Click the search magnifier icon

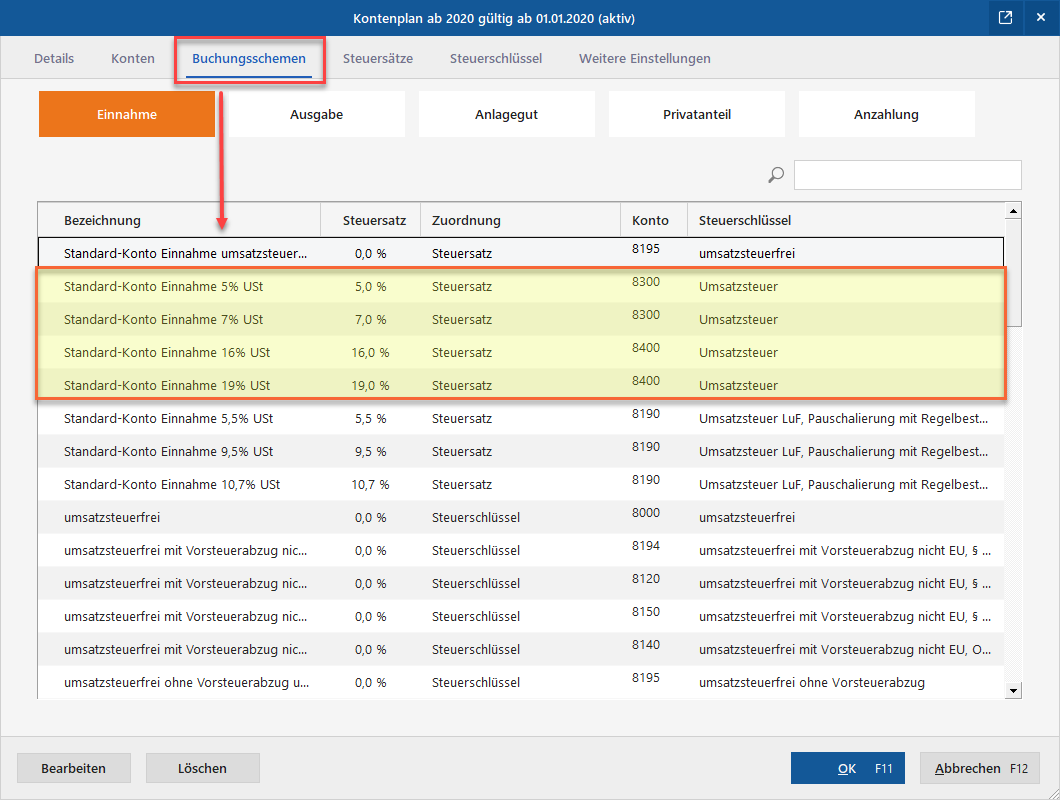click(776, 175)
